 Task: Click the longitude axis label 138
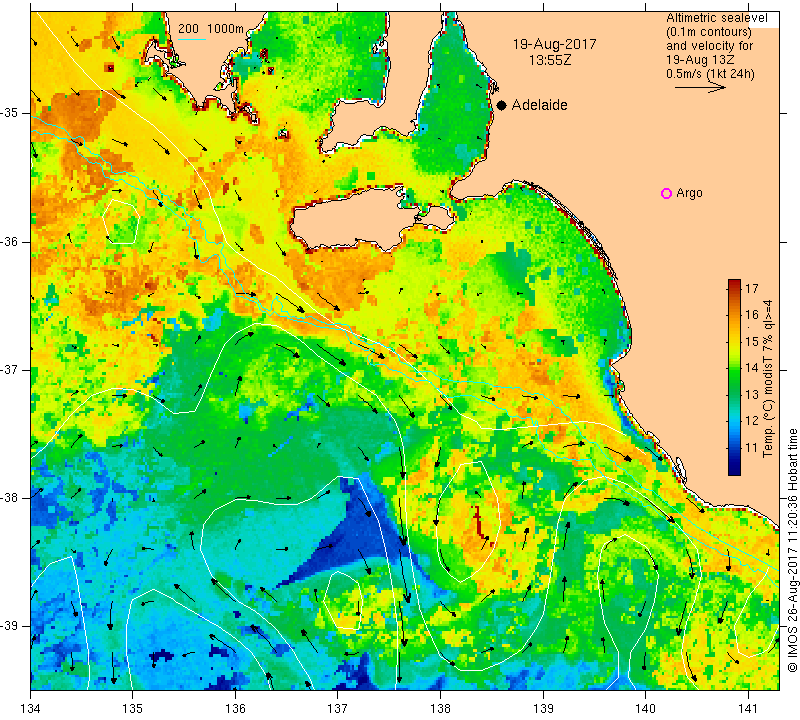coord(440,708)
